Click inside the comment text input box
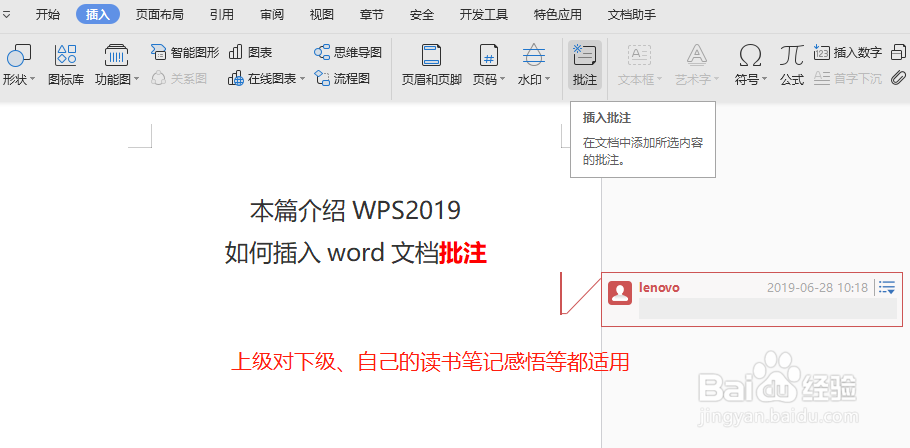910x448 pixels. point(768,309)
